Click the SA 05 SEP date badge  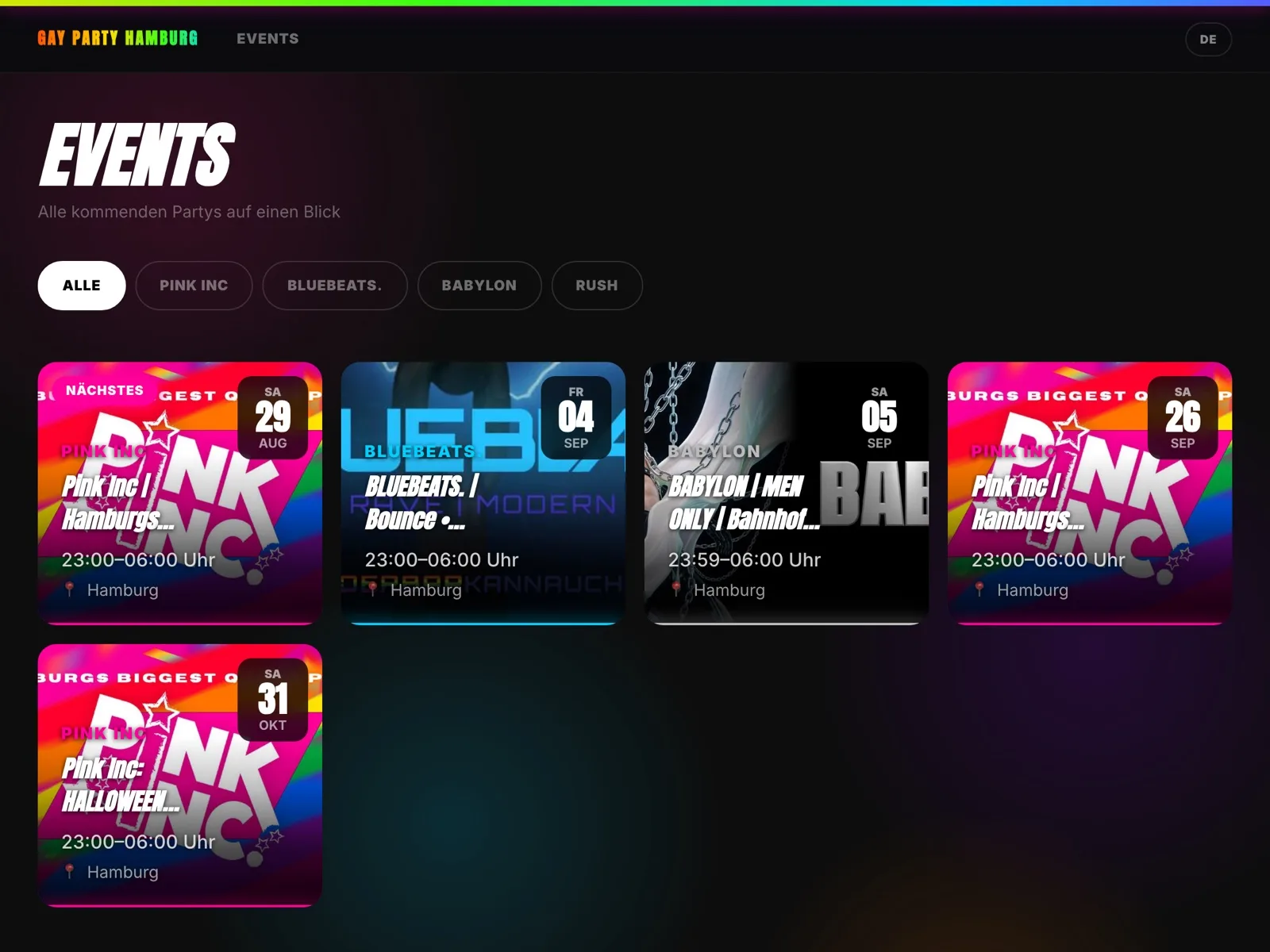[x=879, y=417]
